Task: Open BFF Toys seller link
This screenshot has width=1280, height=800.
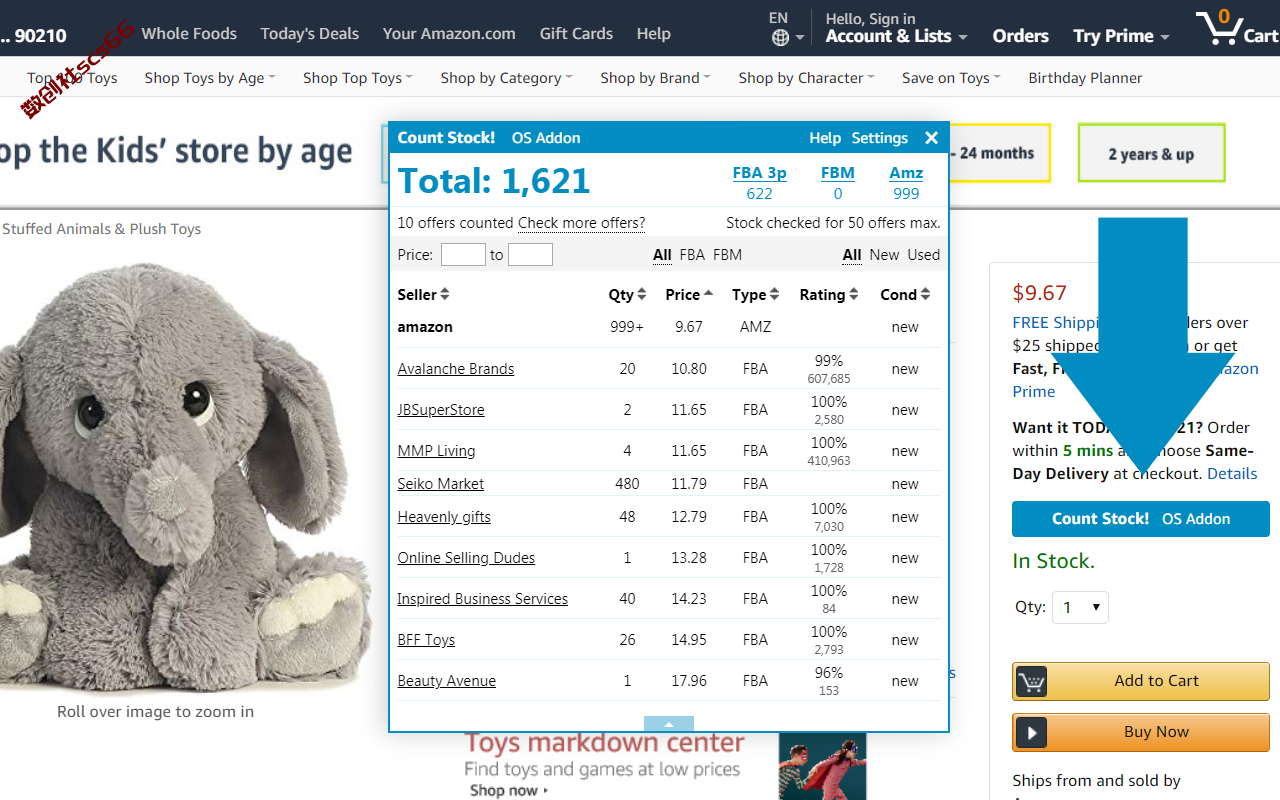Action: click(426, 640)
